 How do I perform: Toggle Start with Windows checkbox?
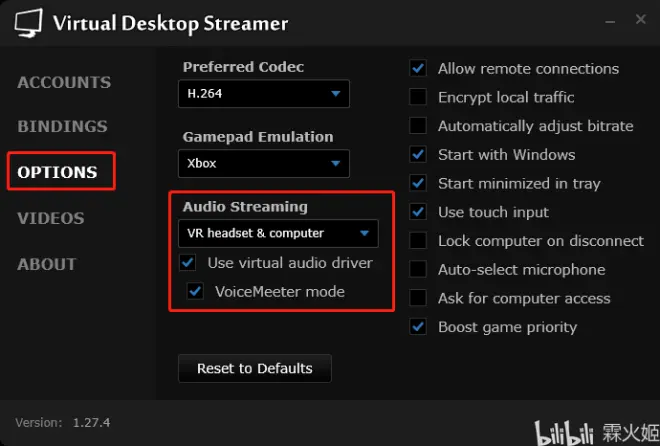(x=418, y=154)
